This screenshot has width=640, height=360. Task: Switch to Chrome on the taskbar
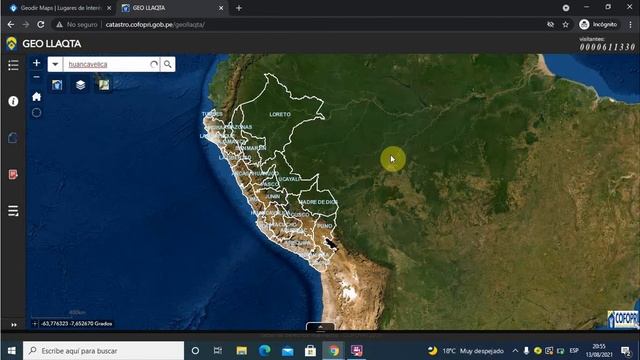[334, 351]
